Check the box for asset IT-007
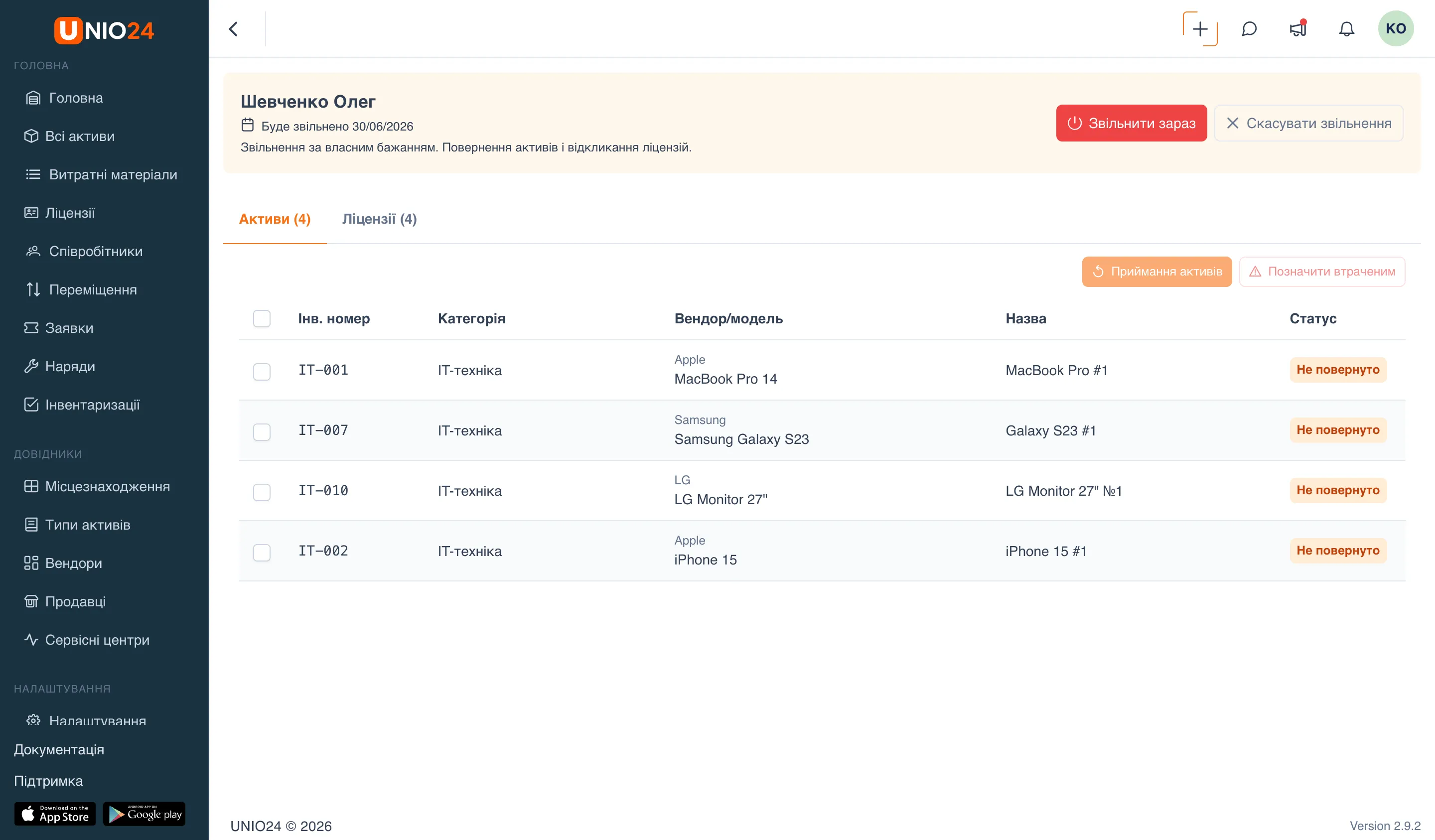Image resolution: width=1435 pixels, height=840 pixels. [262, 431]
